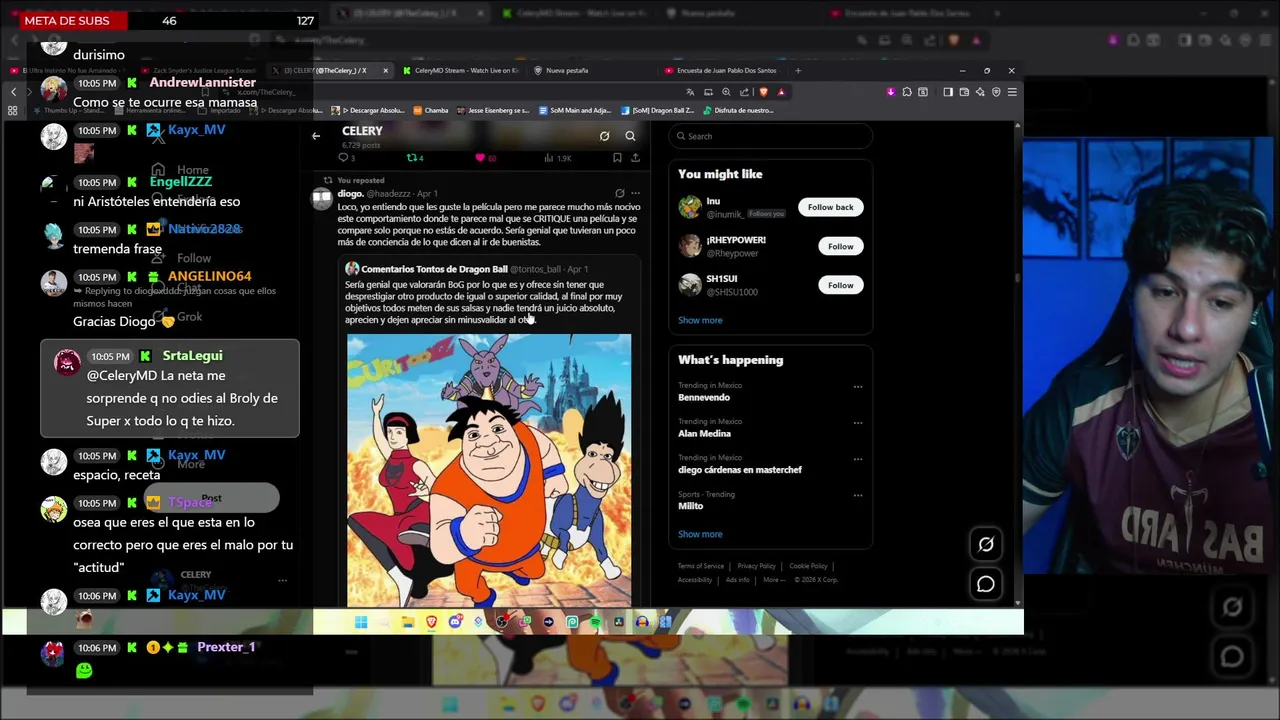Viewport: 1280px width, 720px height.
Task: Open Grok icon in CELERY profile header
Action: tap(604, 136)
